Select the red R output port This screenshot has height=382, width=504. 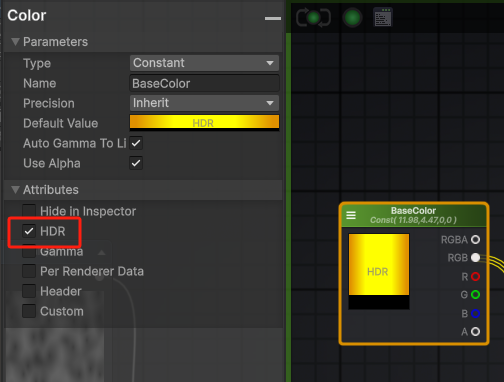point(476,276)
